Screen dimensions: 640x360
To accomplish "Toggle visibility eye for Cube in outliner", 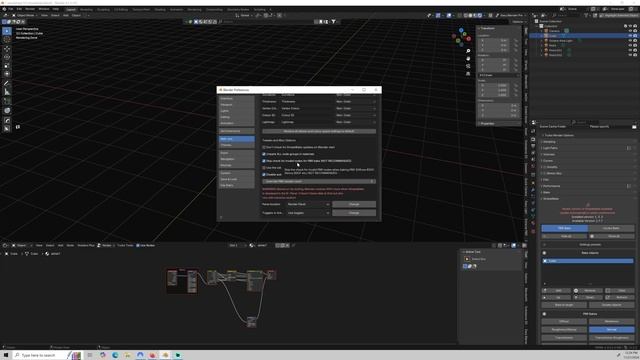I will [630, 36].
